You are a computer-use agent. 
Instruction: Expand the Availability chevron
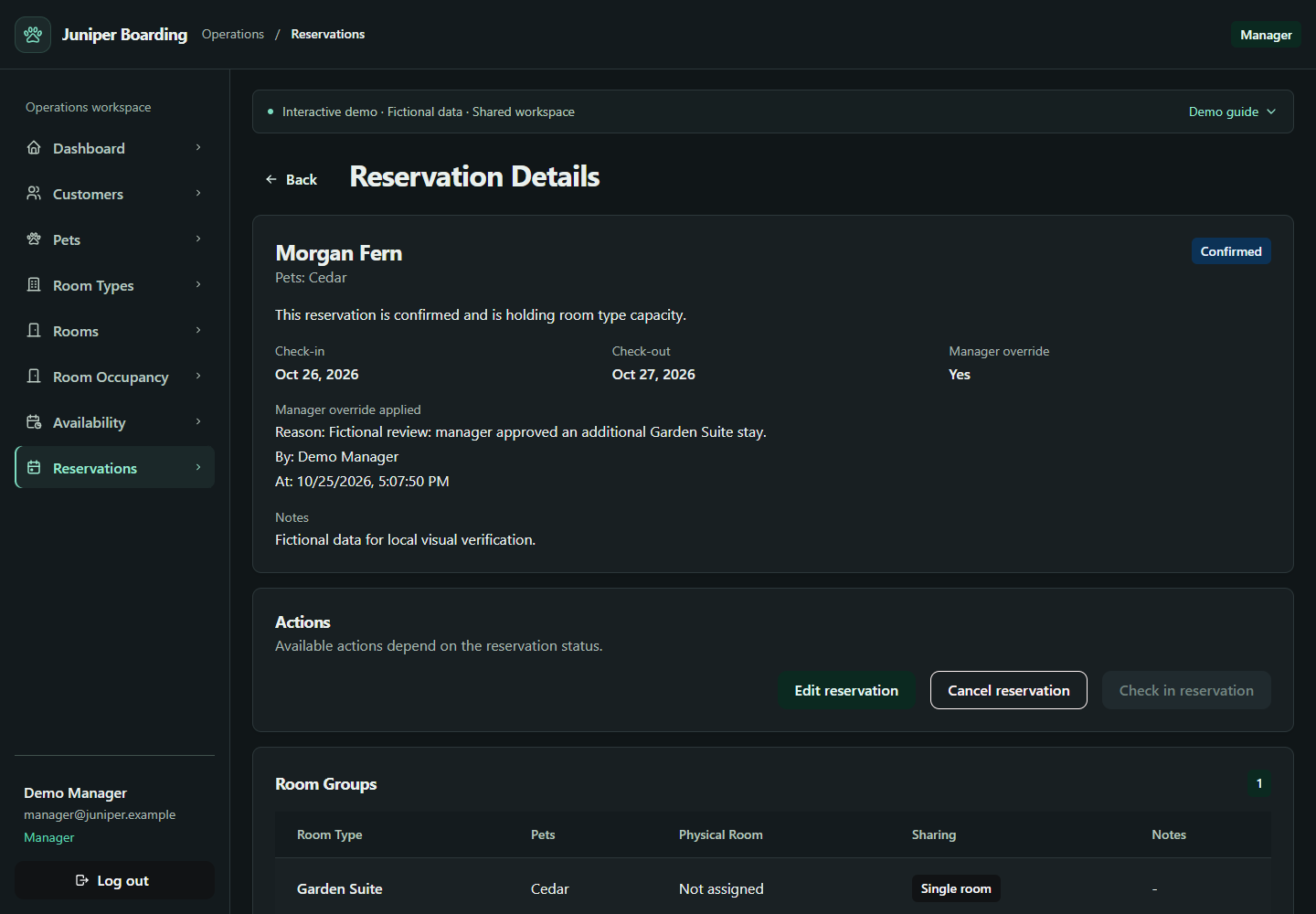point(198,421)
